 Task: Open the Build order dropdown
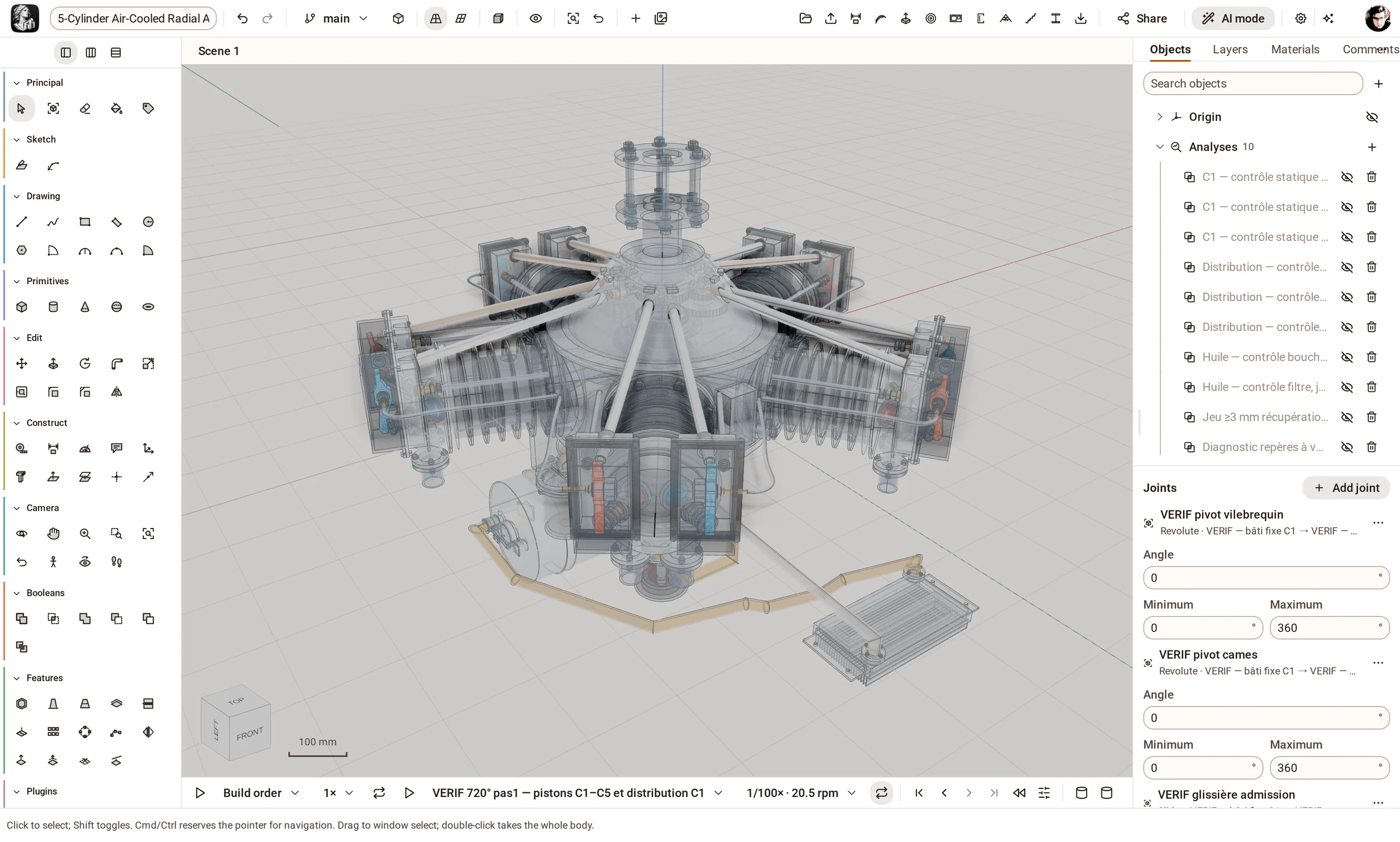[x=261, y=793]
